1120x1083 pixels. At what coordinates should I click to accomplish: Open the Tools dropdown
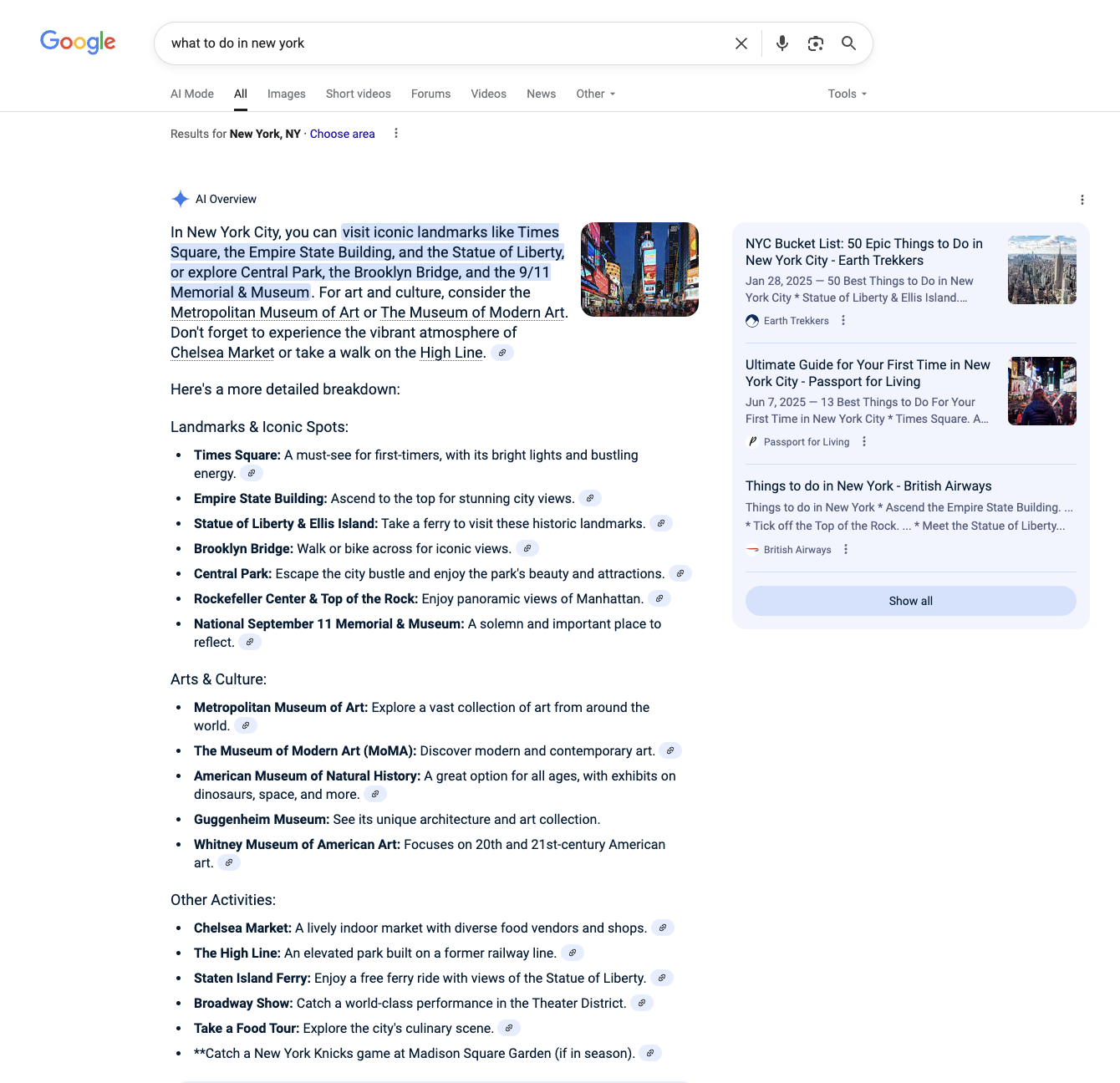click(848, 94)
